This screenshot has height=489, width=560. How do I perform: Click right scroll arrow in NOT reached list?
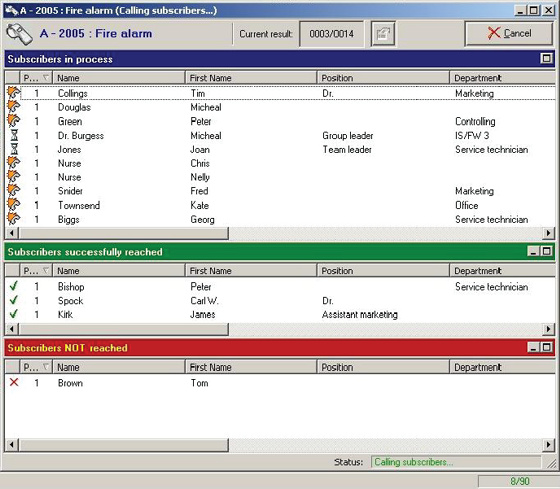[548, 445]
